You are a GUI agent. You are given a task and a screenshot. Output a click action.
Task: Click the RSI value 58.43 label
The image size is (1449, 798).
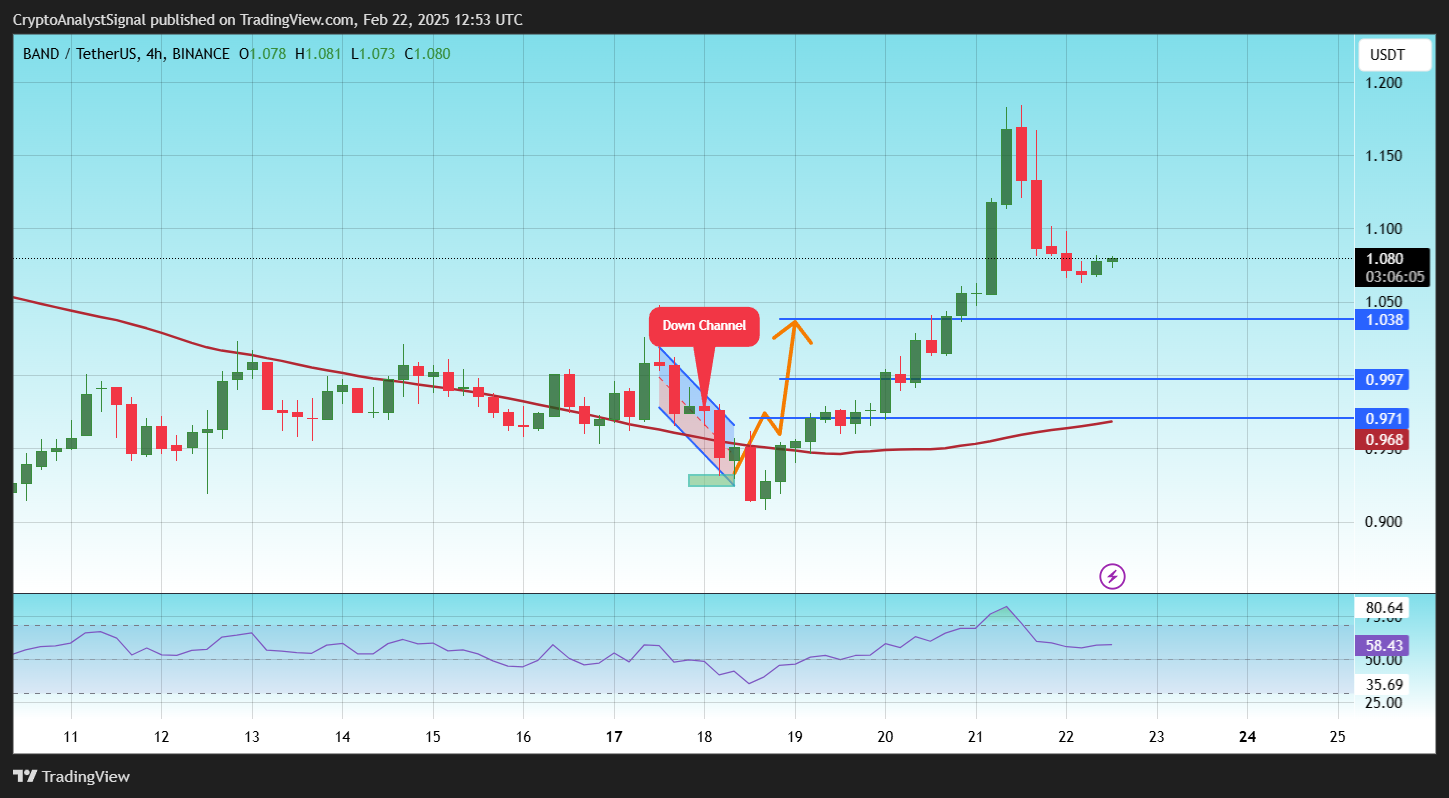(x=1381, y=646)
